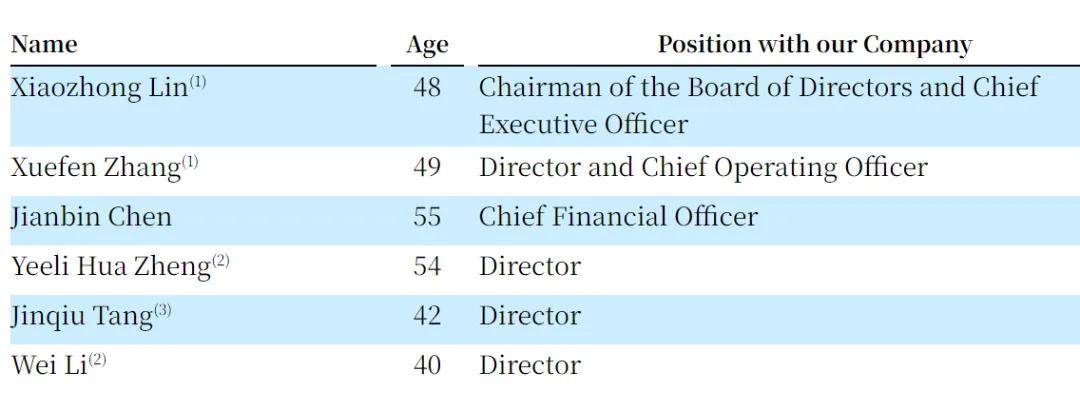Click footnote (2) beside Yeeli Hua Zheng
The image size is (1080, 411).
coord(220,262)
